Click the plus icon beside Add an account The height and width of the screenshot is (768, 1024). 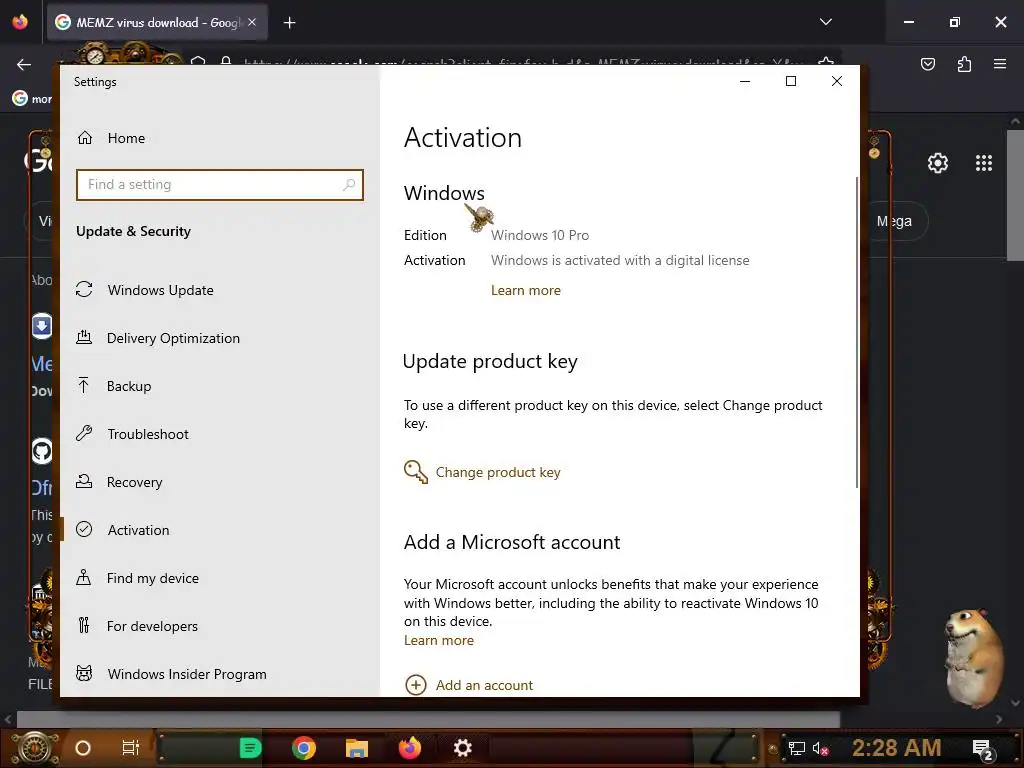416,685
